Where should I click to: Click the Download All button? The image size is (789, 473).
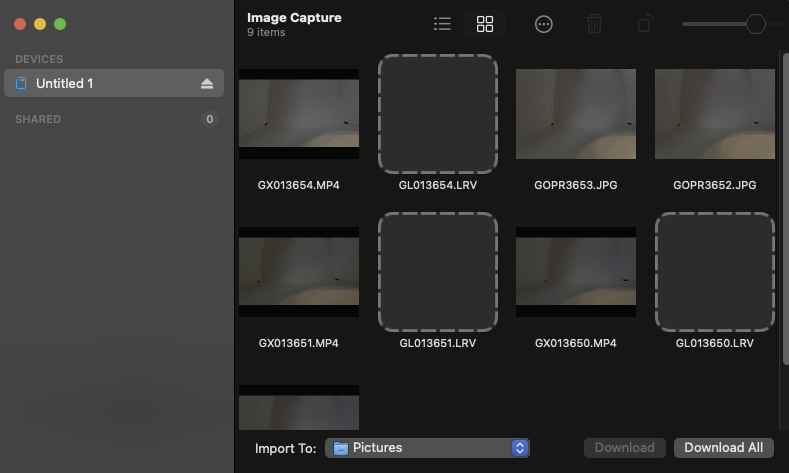point(724,448)
